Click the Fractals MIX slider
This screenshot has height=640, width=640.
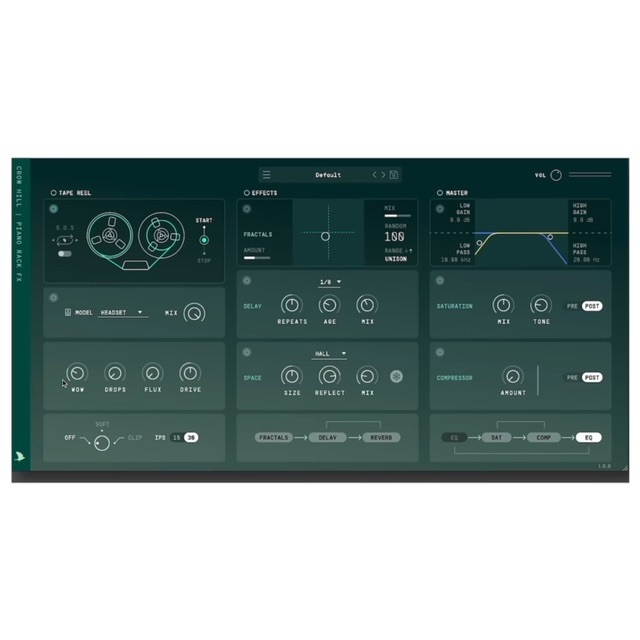coord(398,216)
